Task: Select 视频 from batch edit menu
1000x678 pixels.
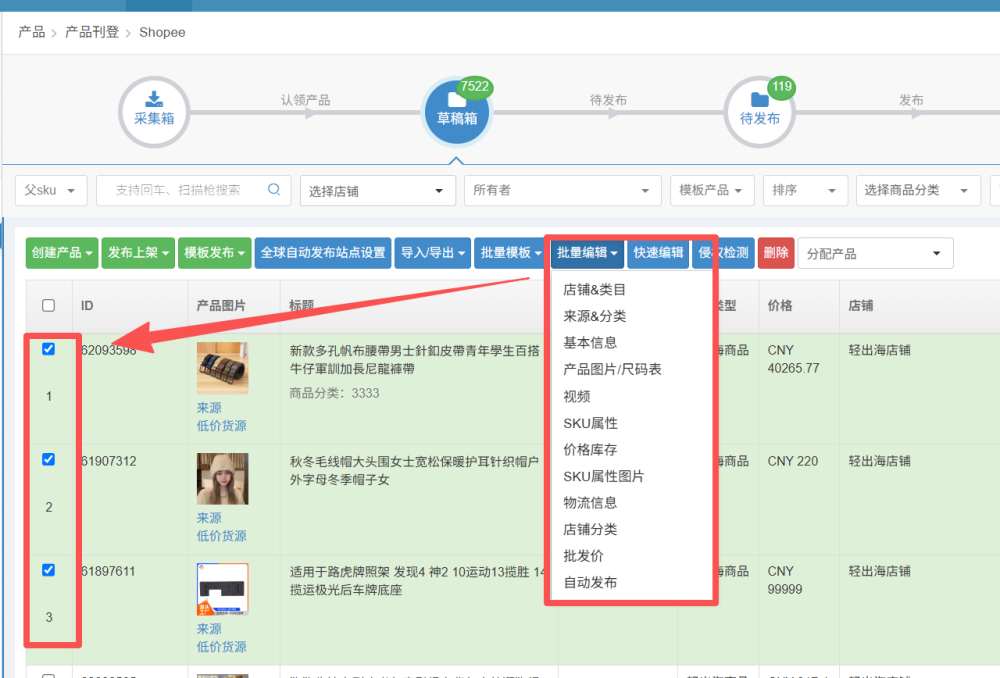Action: 577,396
